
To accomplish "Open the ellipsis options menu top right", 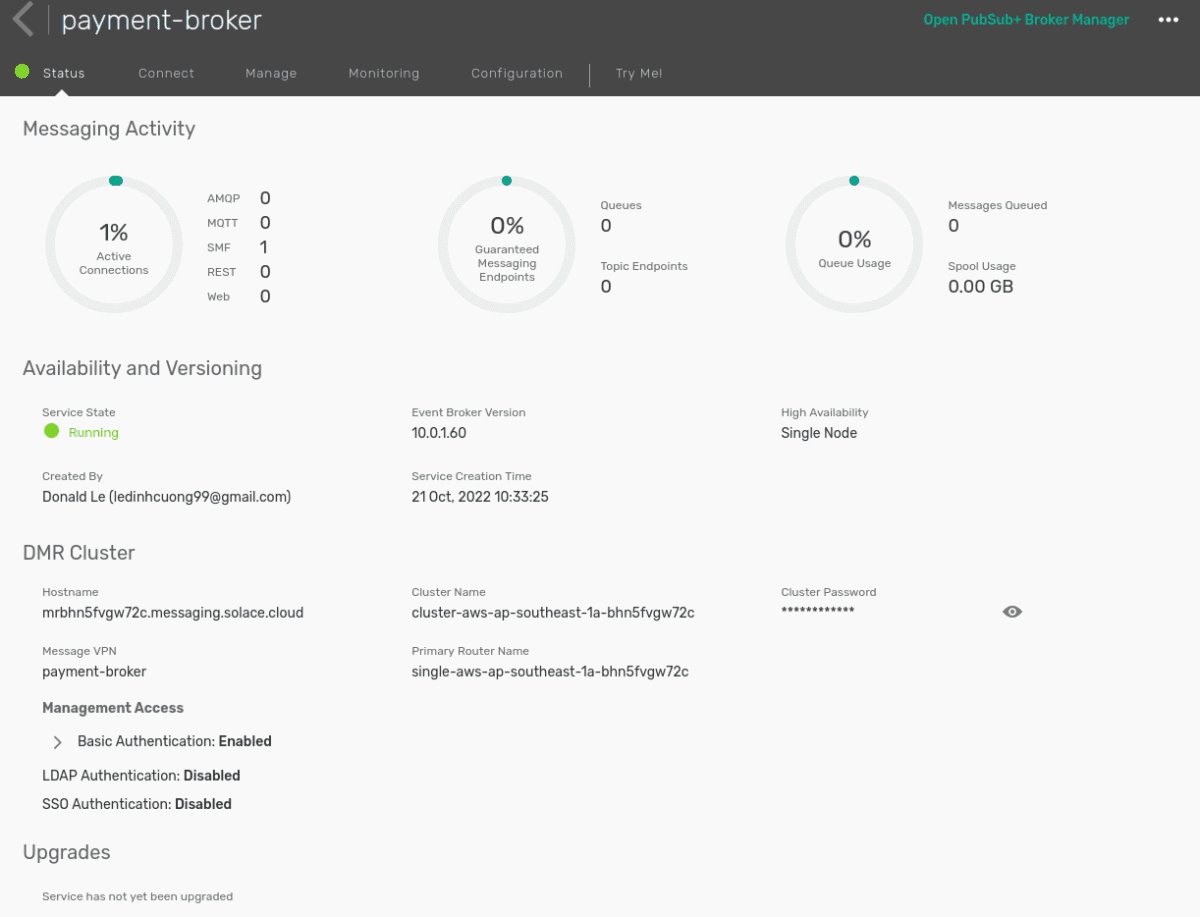I will [x=1168, y=19].
